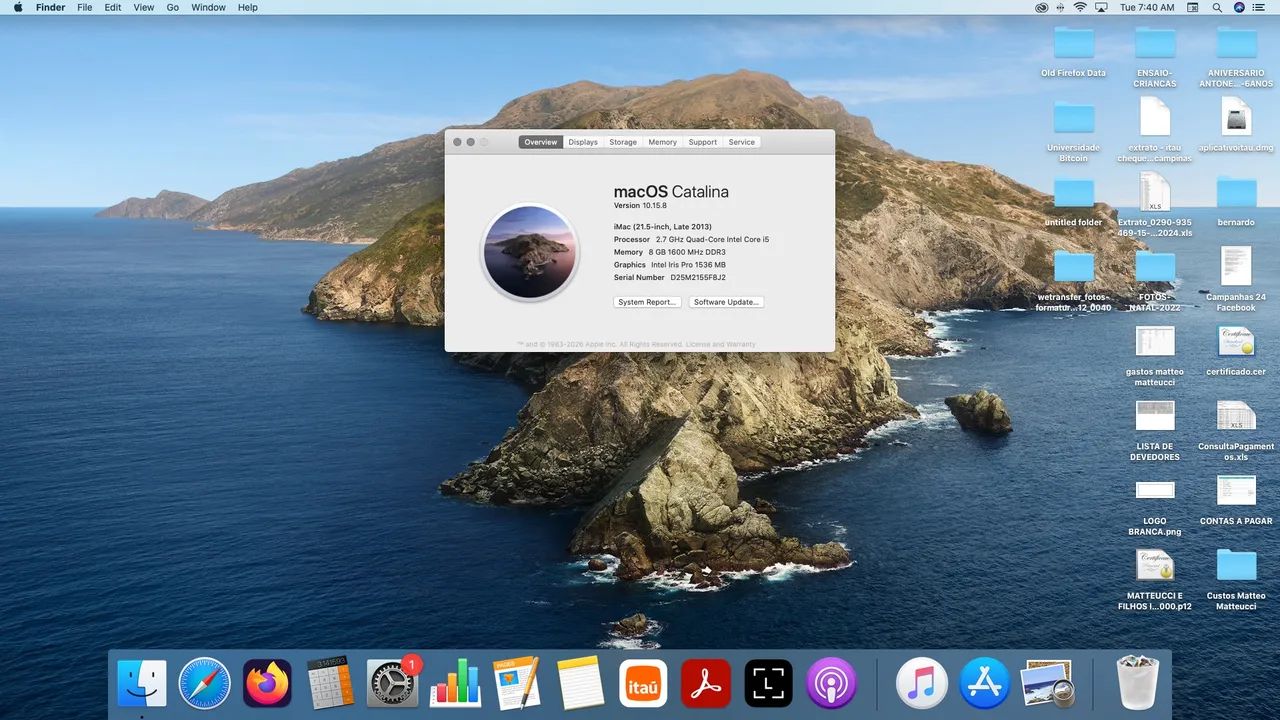The height and width of the screenshot is (720, 1280).
Task: Launch Music from the Dock
Action: (x=921, y=684)
